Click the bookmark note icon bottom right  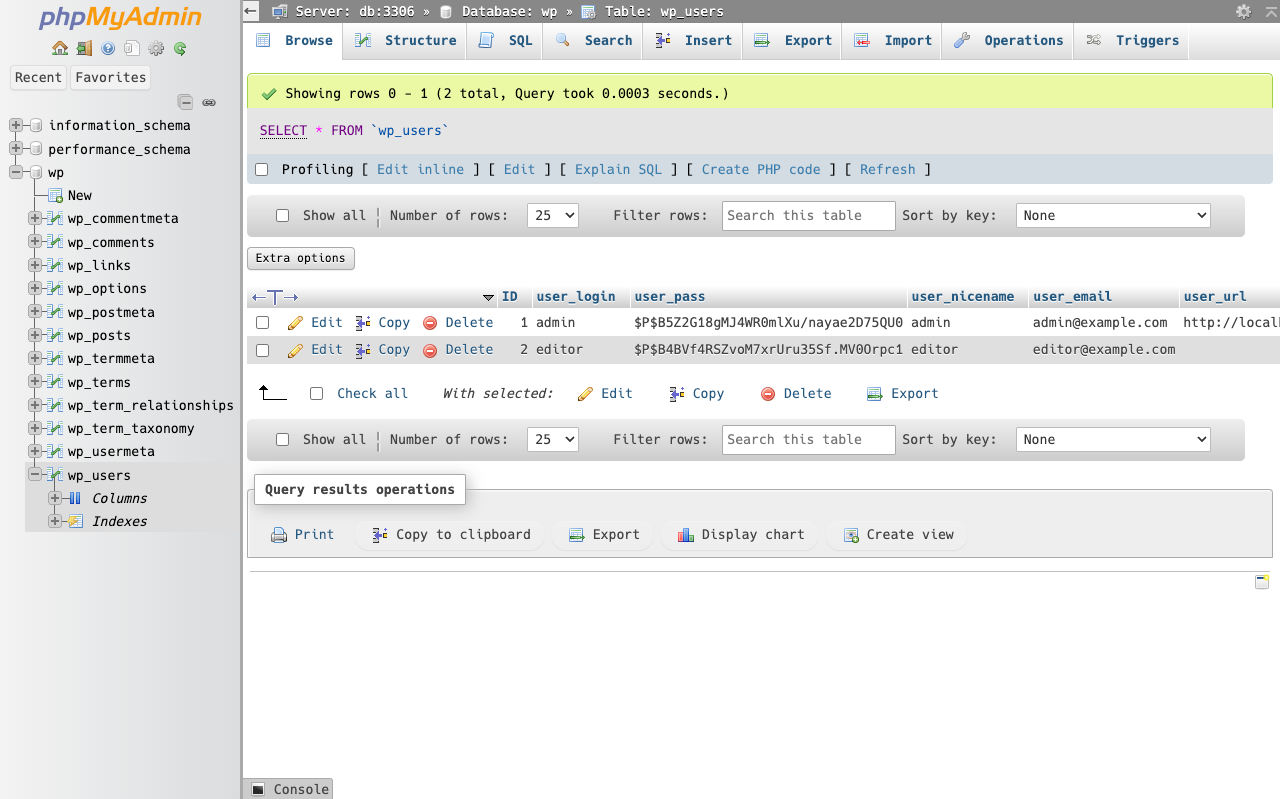pyautogui.click(x=1262, y=582)
